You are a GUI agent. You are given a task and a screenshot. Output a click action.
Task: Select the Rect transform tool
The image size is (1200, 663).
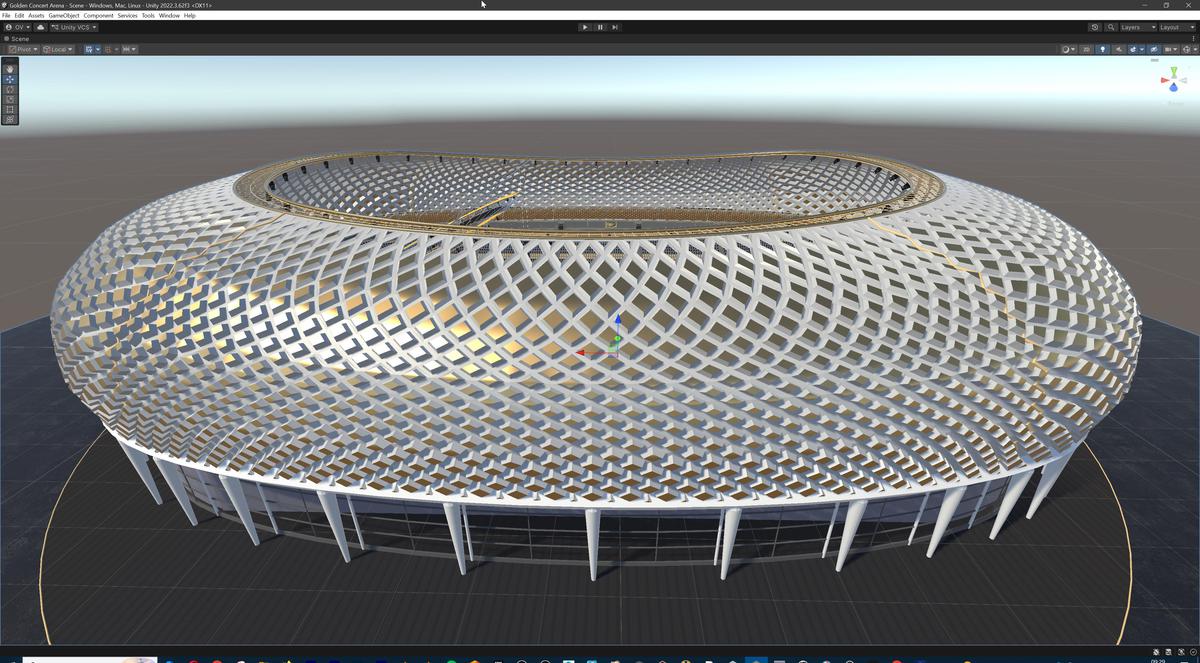click(x=10, y=109)
